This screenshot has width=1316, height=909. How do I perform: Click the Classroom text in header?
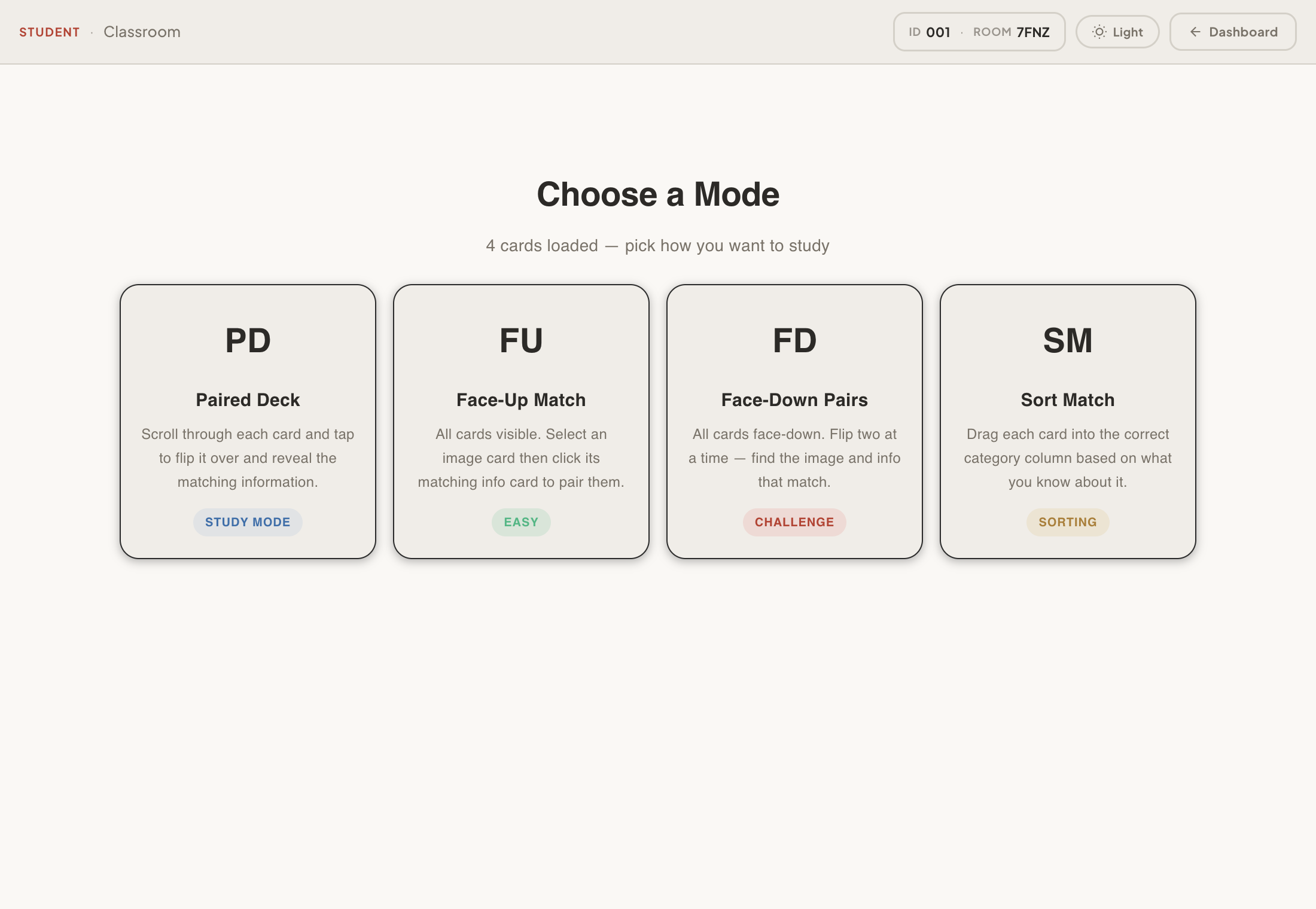[142, 32]
